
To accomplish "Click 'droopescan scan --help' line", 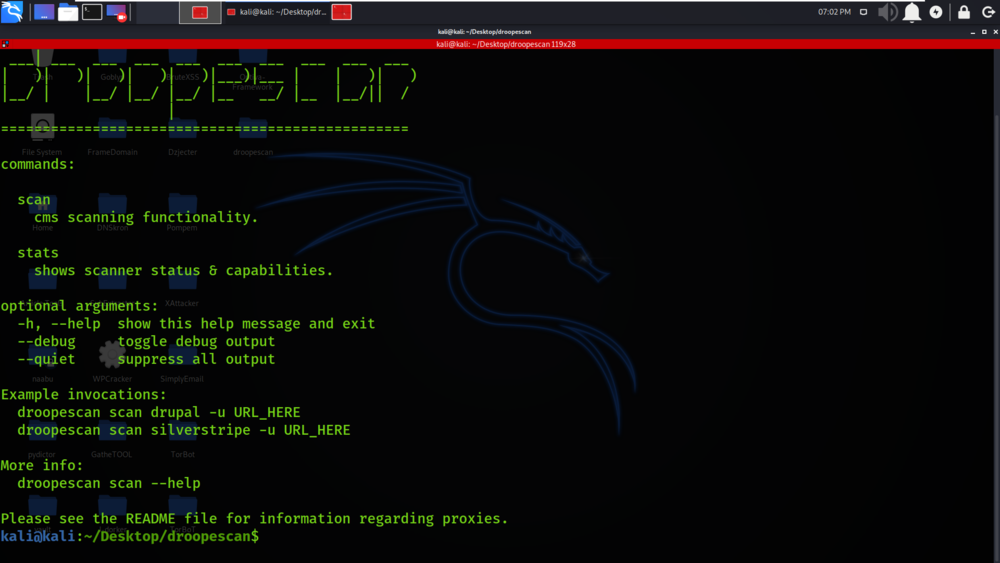I will click(109, 483).
